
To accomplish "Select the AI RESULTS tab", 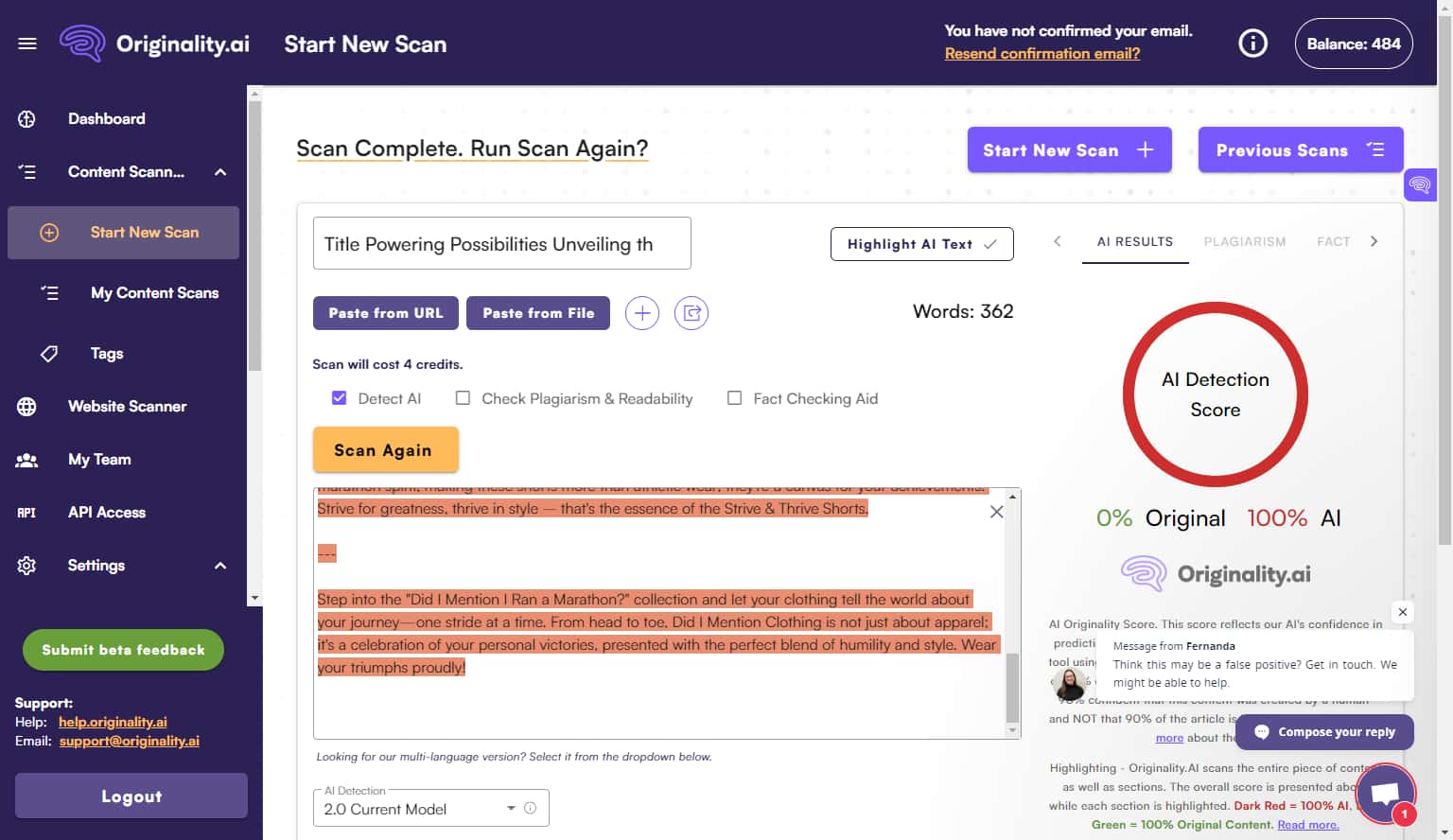I will coord(1135,241).
